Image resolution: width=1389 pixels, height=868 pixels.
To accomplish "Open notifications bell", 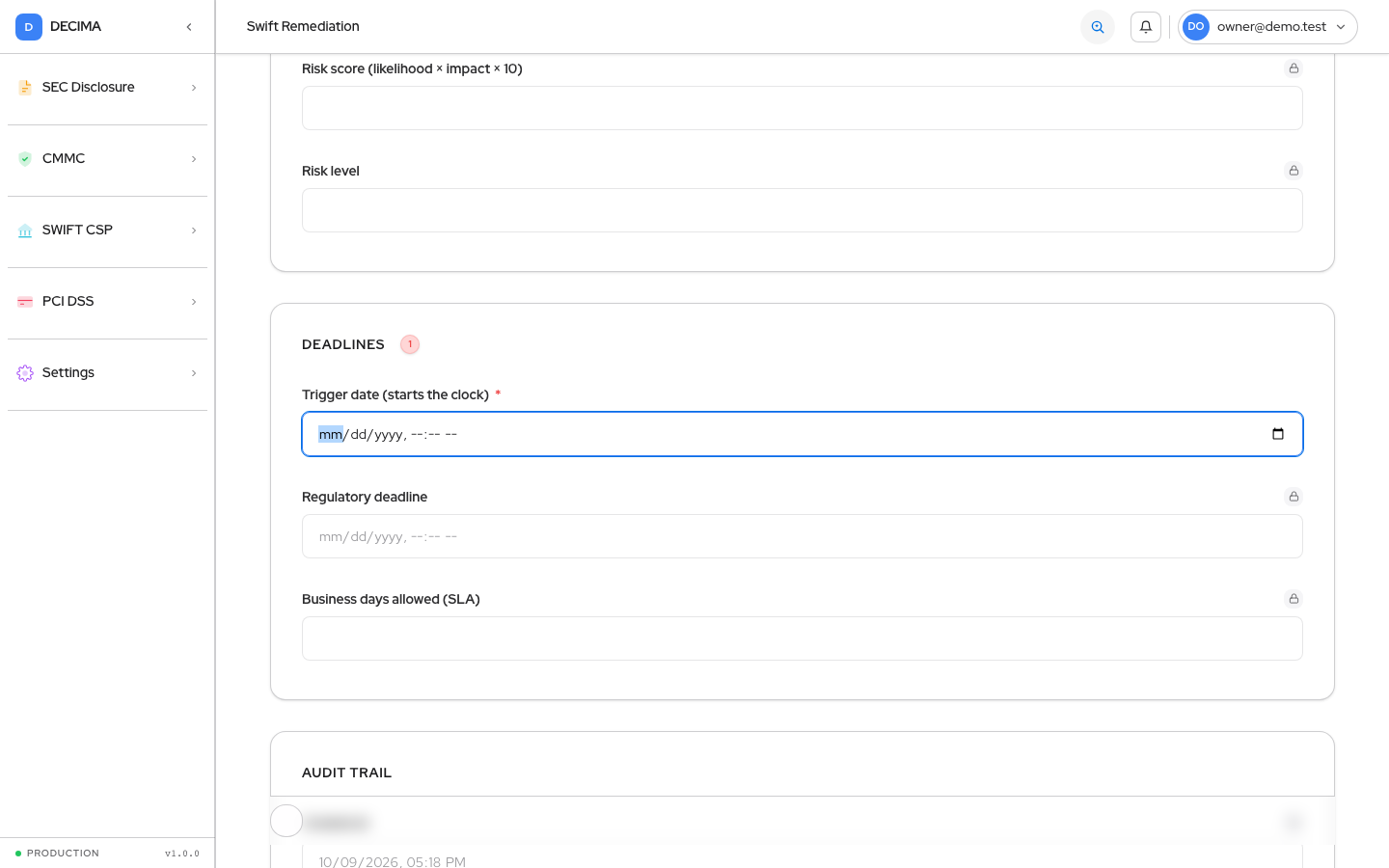I will point(1146,27).
